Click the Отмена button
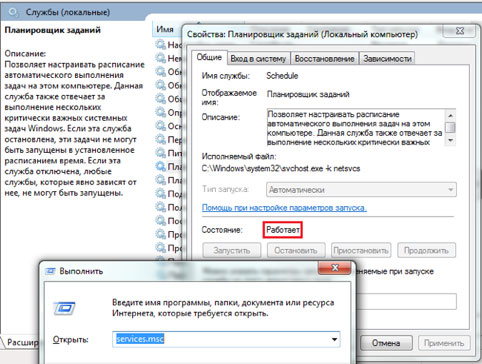482x364 pixels. click(x=386, y=343)
